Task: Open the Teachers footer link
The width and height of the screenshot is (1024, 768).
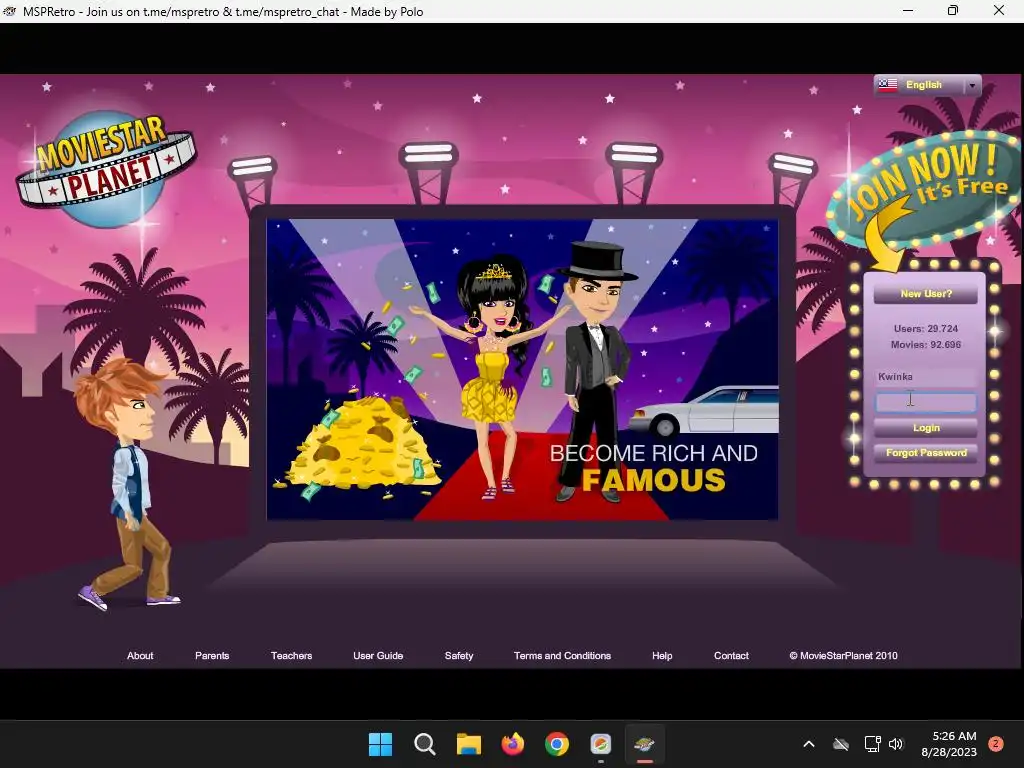Action: pyautogui.click(x=291, y=656)
